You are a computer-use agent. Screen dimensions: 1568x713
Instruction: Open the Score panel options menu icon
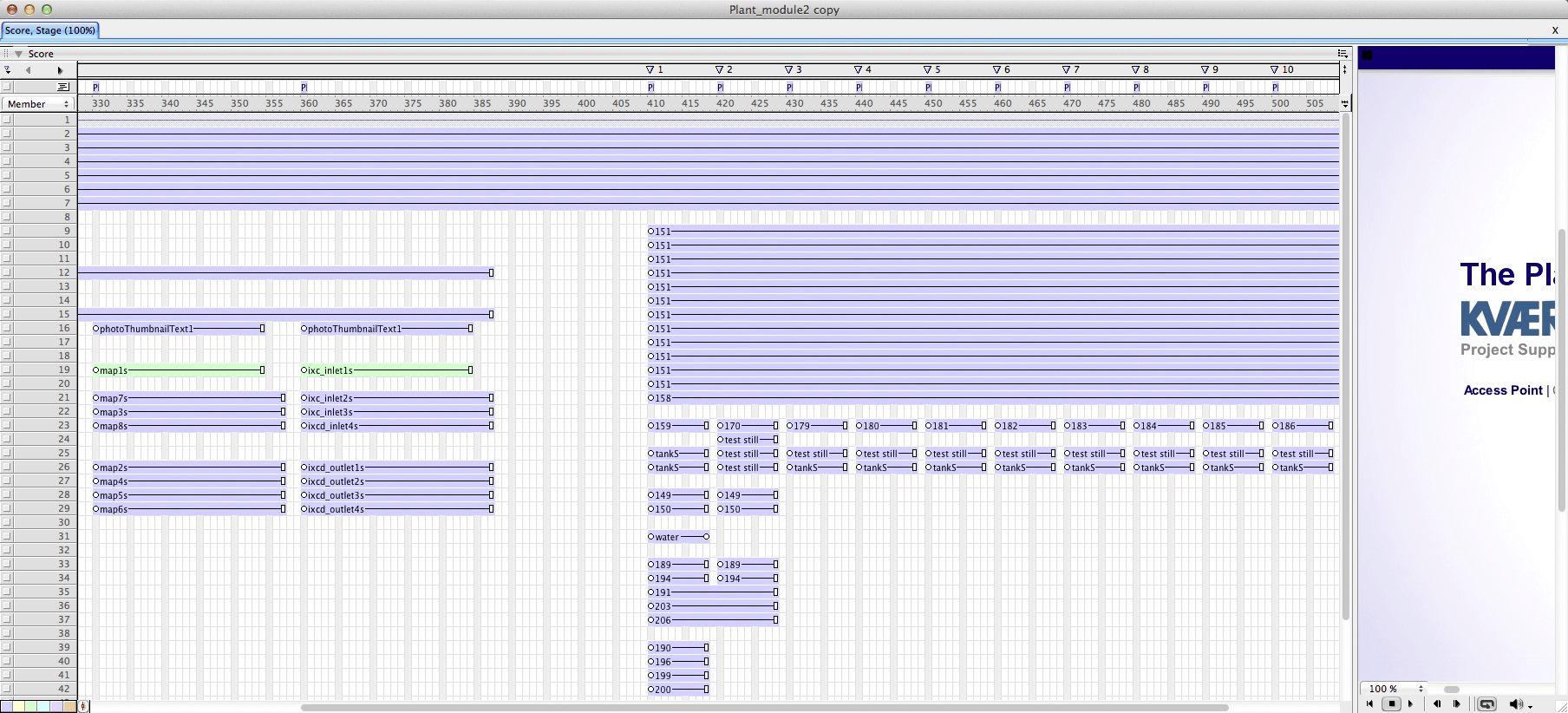pos(1343,54)
